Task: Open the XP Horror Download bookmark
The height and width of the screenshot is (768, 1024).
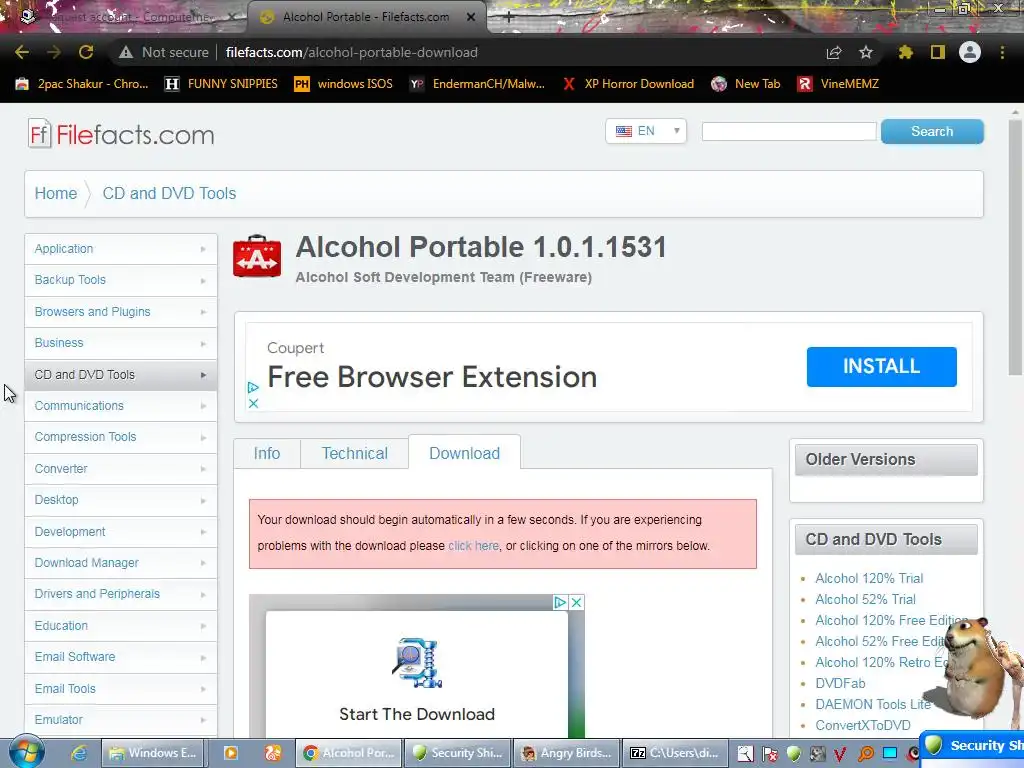Action: [x=628, y=84]
